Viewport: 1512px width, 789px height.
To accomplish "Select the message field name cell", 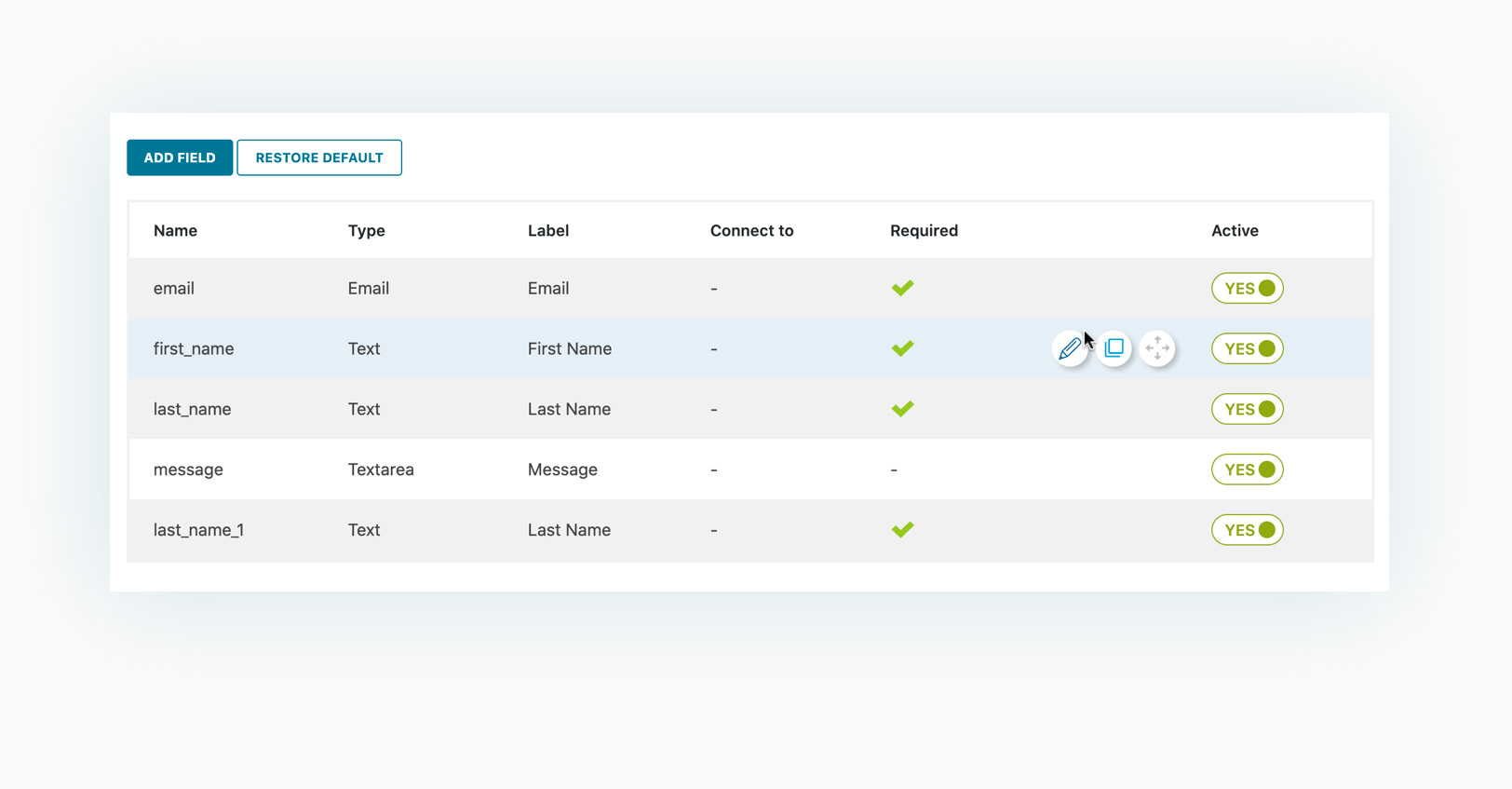I will pyautogui.click(x=188, y=469).
